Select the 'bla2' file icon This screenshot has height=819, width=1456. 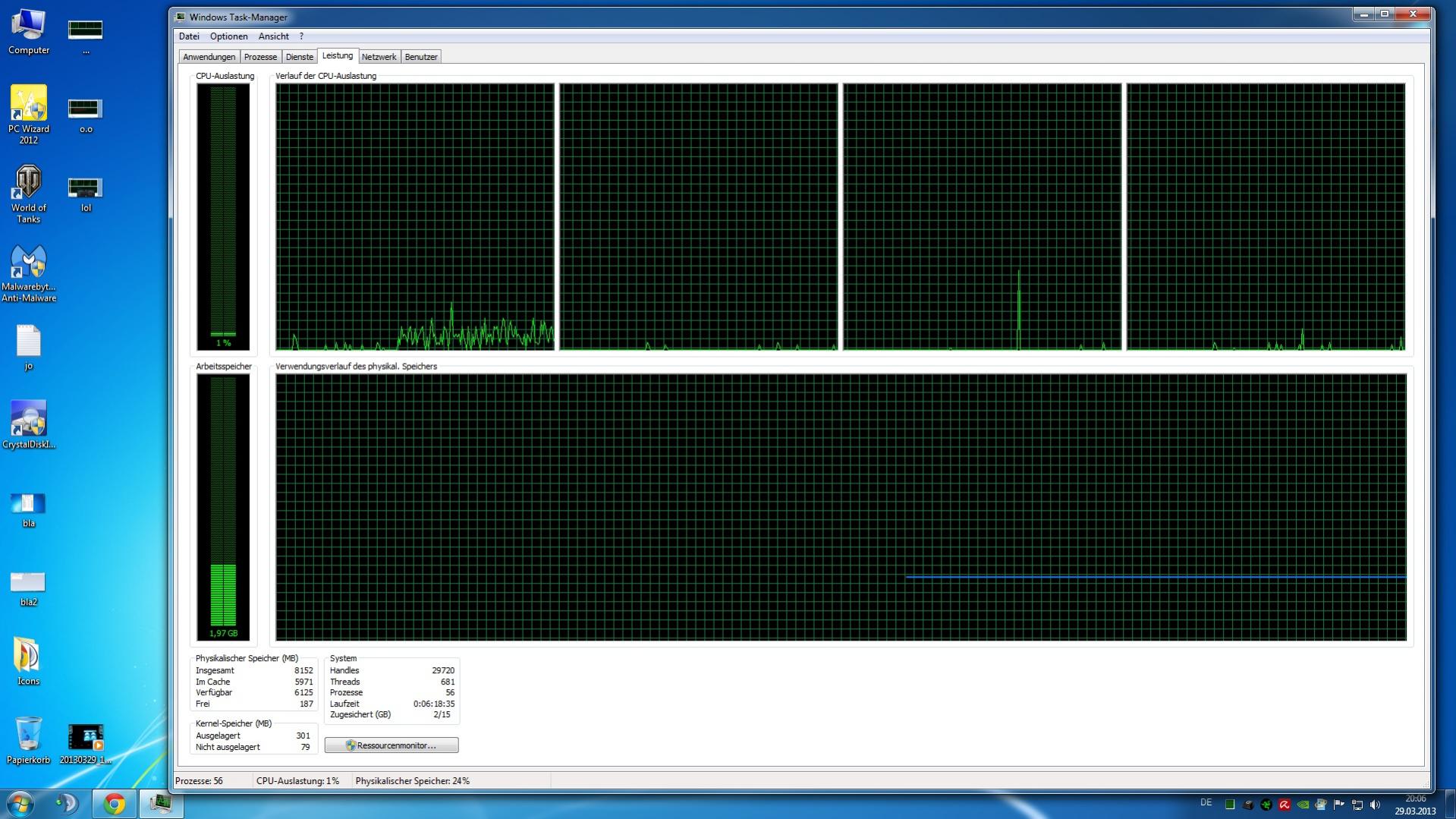point(29,588)
